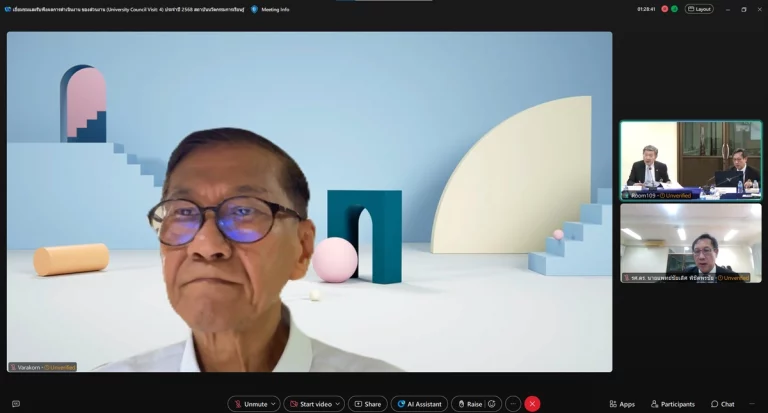Open the AI Assistant
The height and width of the screenshot is (413, 768).
[x=419, y=404]
